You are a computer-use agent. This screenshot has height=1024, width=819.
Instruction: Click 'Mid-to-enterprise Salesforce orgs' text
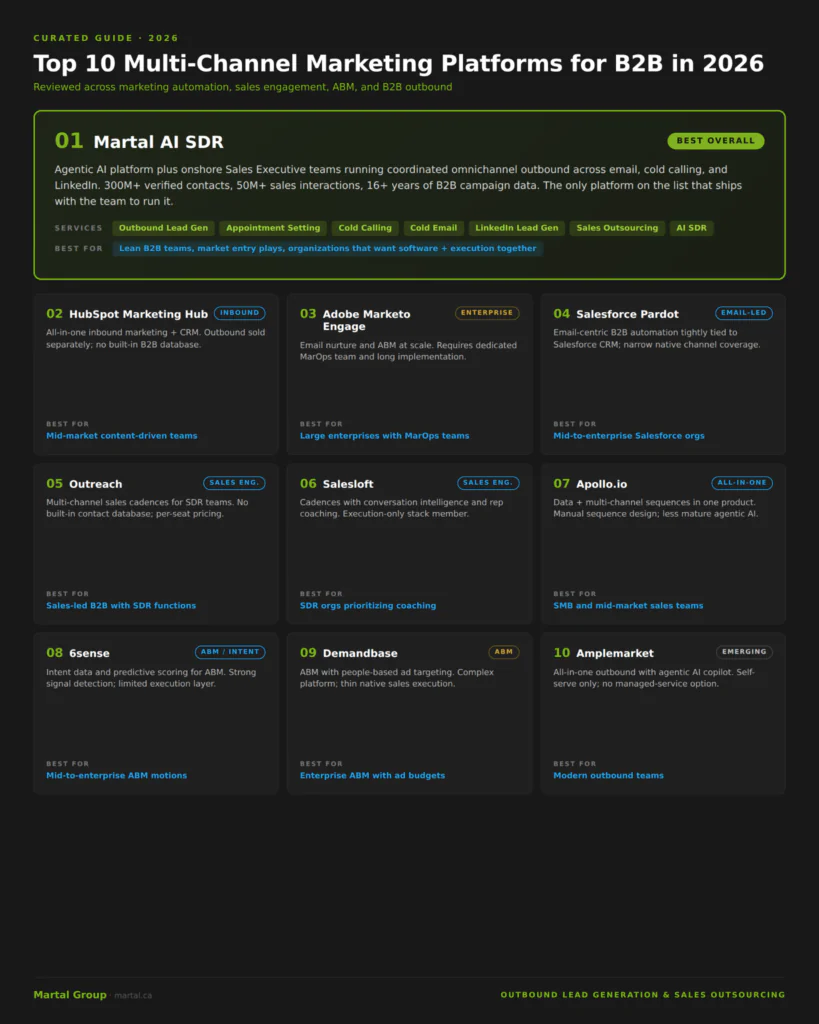coord(629,436)
